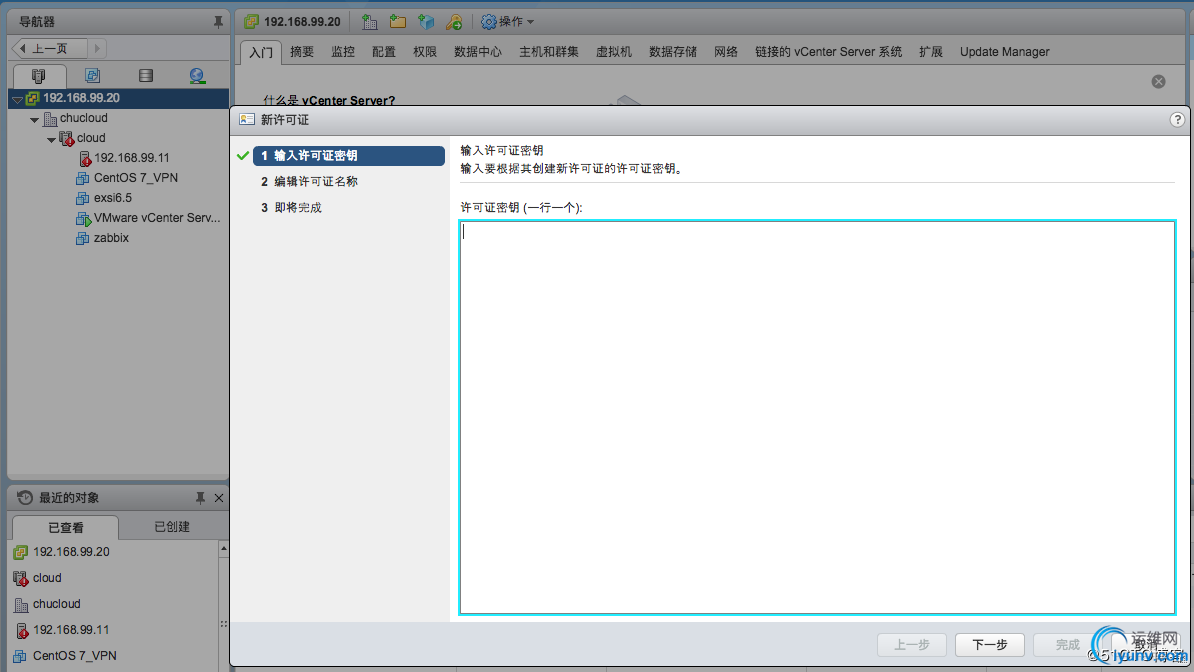Select cloud cluster in navigator tree
The height and width of the screenshot is (672, 1194).
pos(91,138)
